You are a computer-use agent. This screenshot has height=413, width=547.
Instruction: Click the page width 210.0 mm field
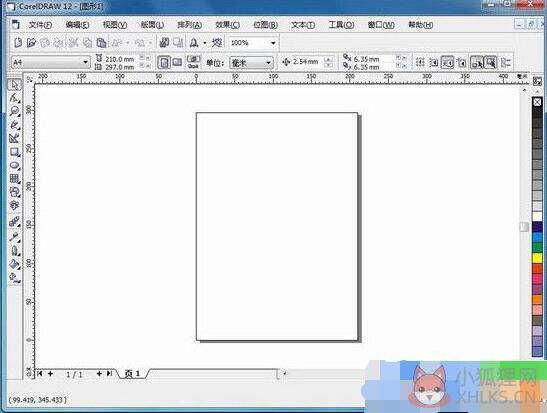120,59
